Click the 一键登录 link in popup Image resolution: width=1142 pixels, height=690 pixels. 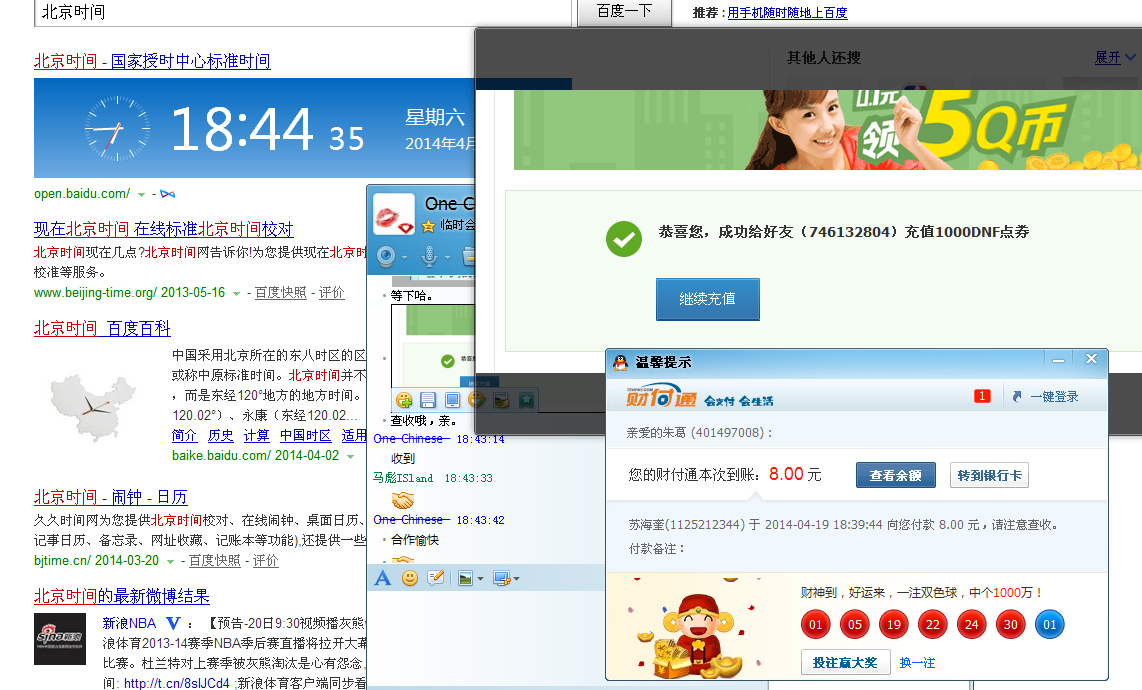pos(1053,396)
